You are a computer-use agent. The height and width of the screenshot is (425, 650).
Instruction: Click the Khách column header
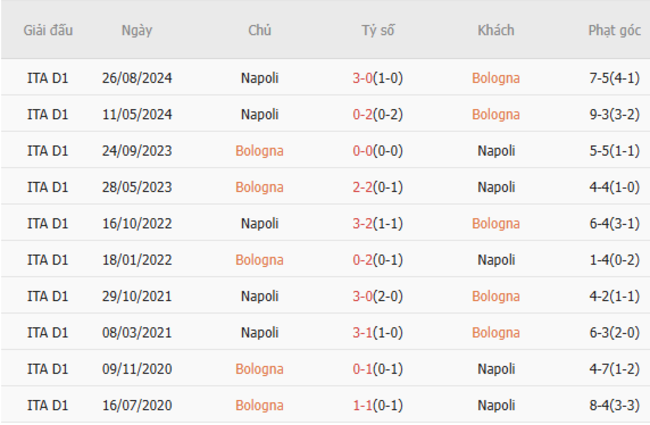tap(496, 30)
